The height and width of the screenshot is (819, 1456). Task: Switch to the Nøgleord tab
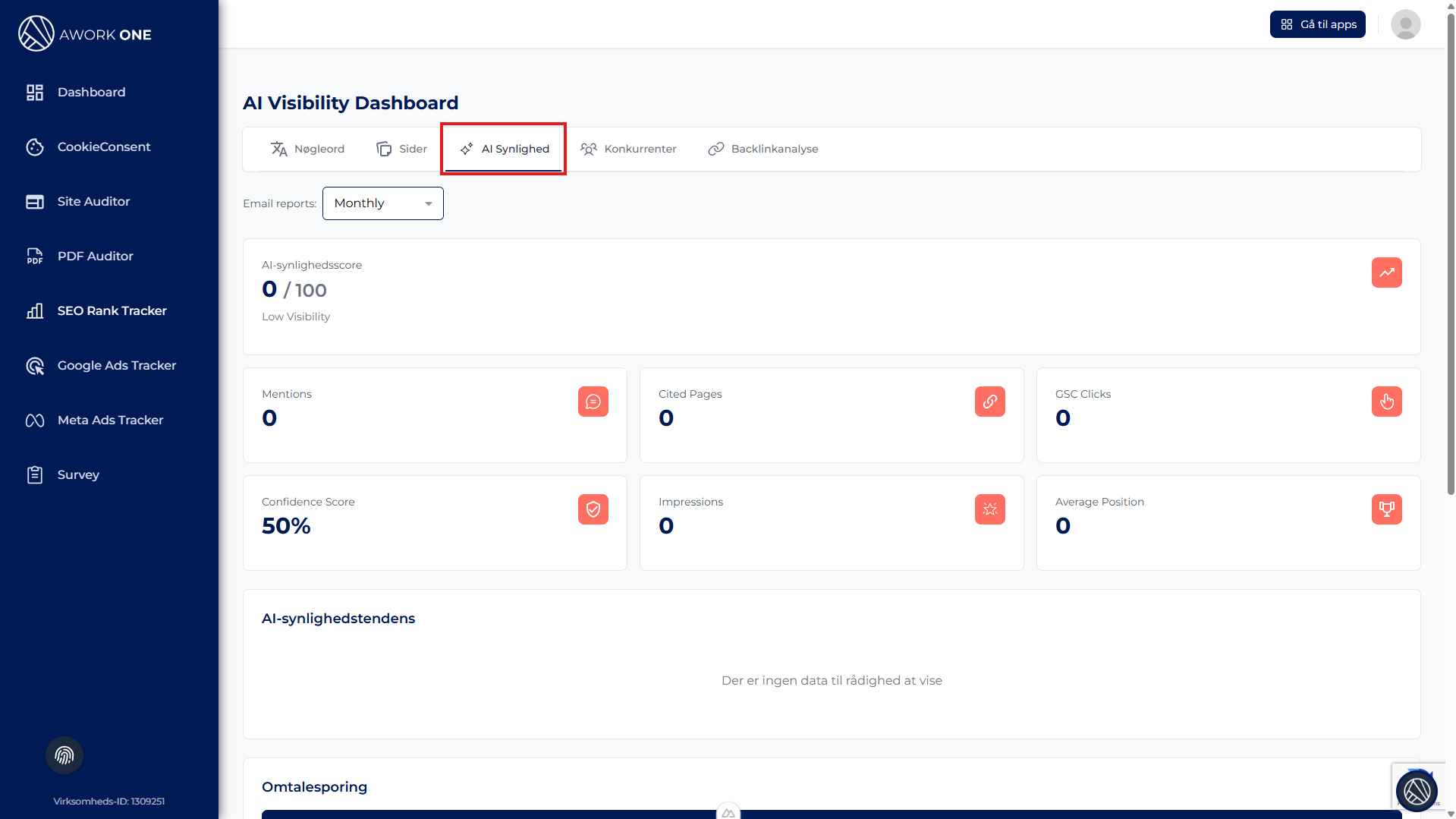pyautogui.click(x=308, y=149)
